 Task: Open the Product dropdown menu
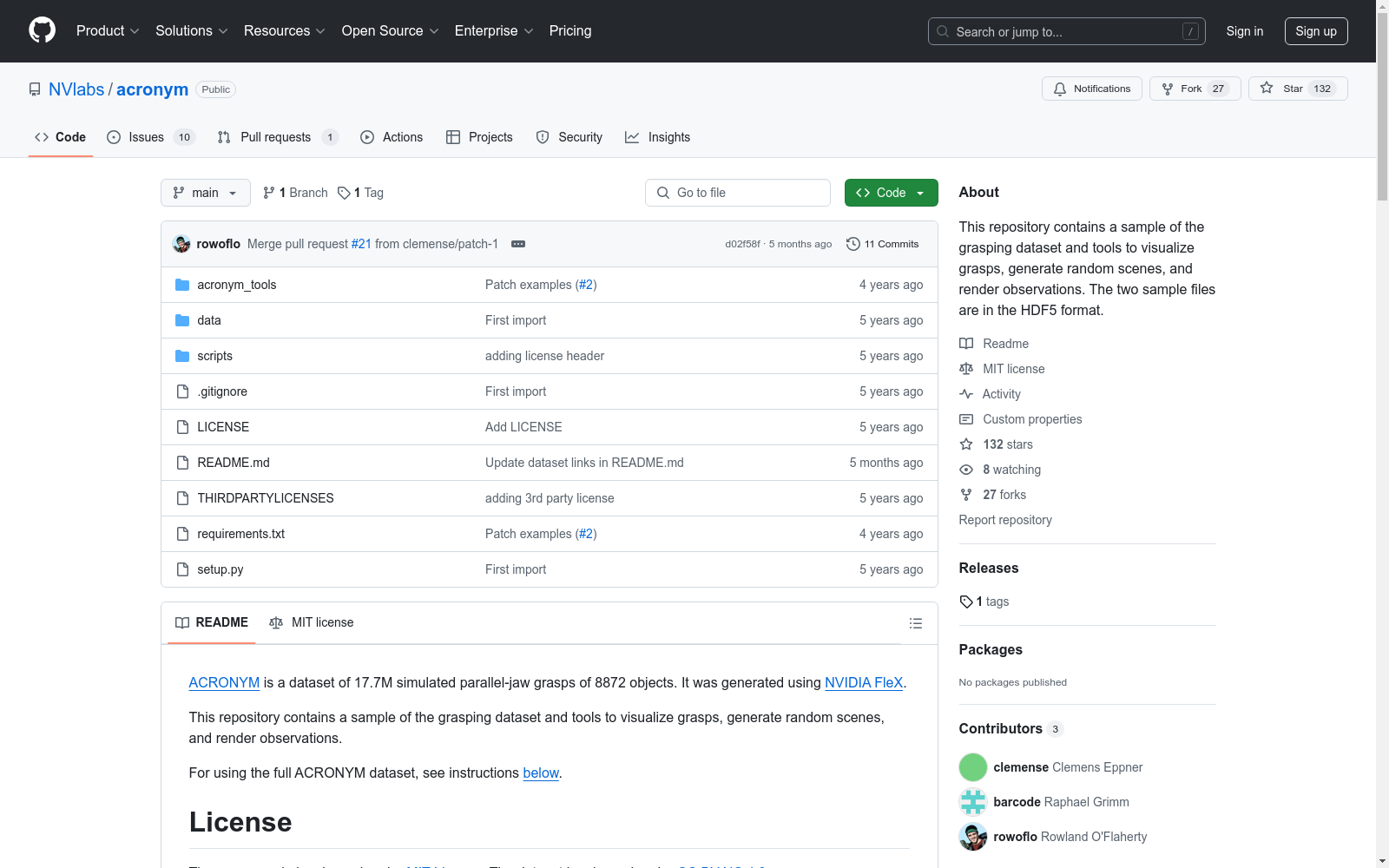(x=108, y=31)
